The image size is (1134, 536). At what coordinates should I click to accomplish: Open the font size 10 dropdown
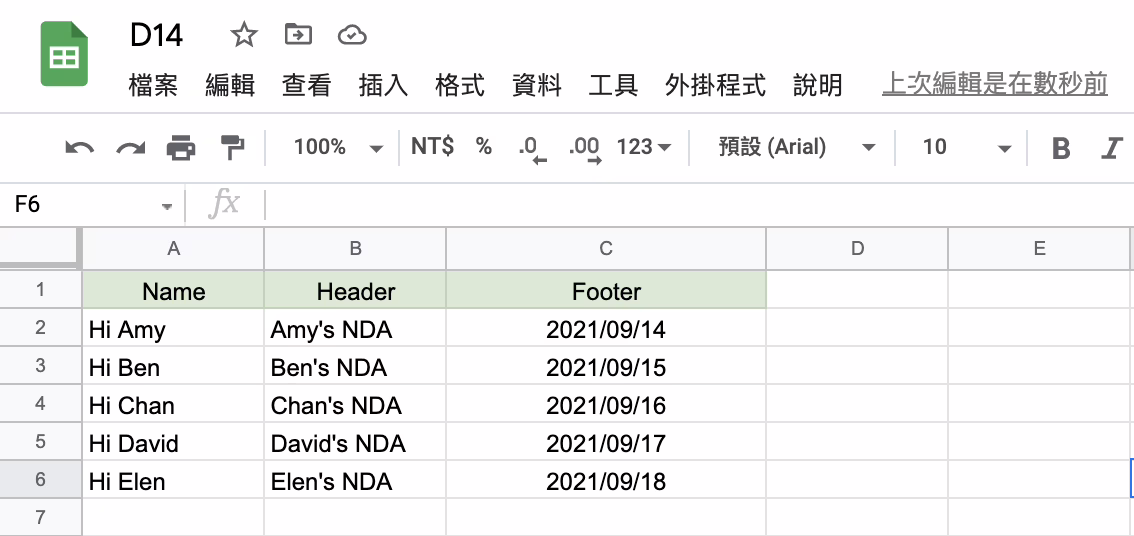[x=965, y=148]
